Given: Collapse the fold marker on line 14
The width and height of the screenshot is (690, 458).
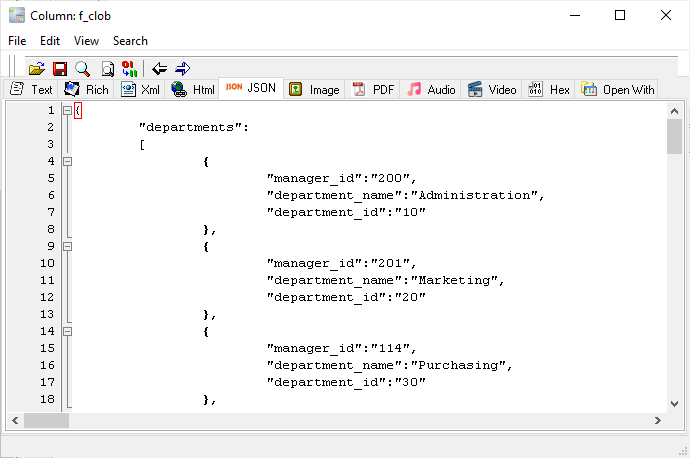Looking at the screenshot, I should pos(67,331).
